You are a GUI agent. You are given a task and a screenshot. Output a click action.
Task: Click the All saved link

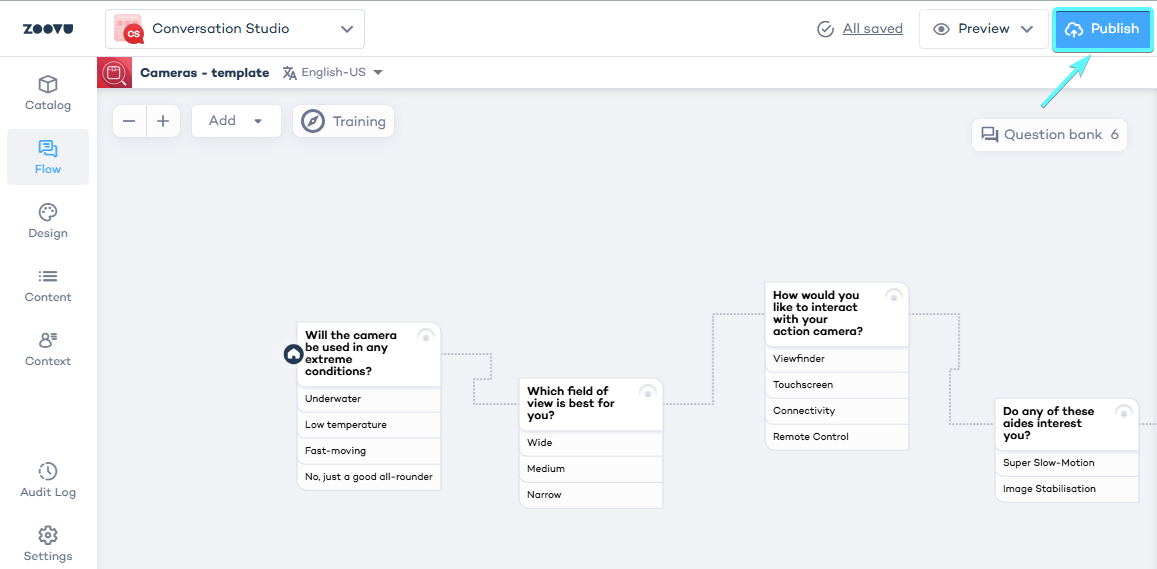click(x=872, y=29)
